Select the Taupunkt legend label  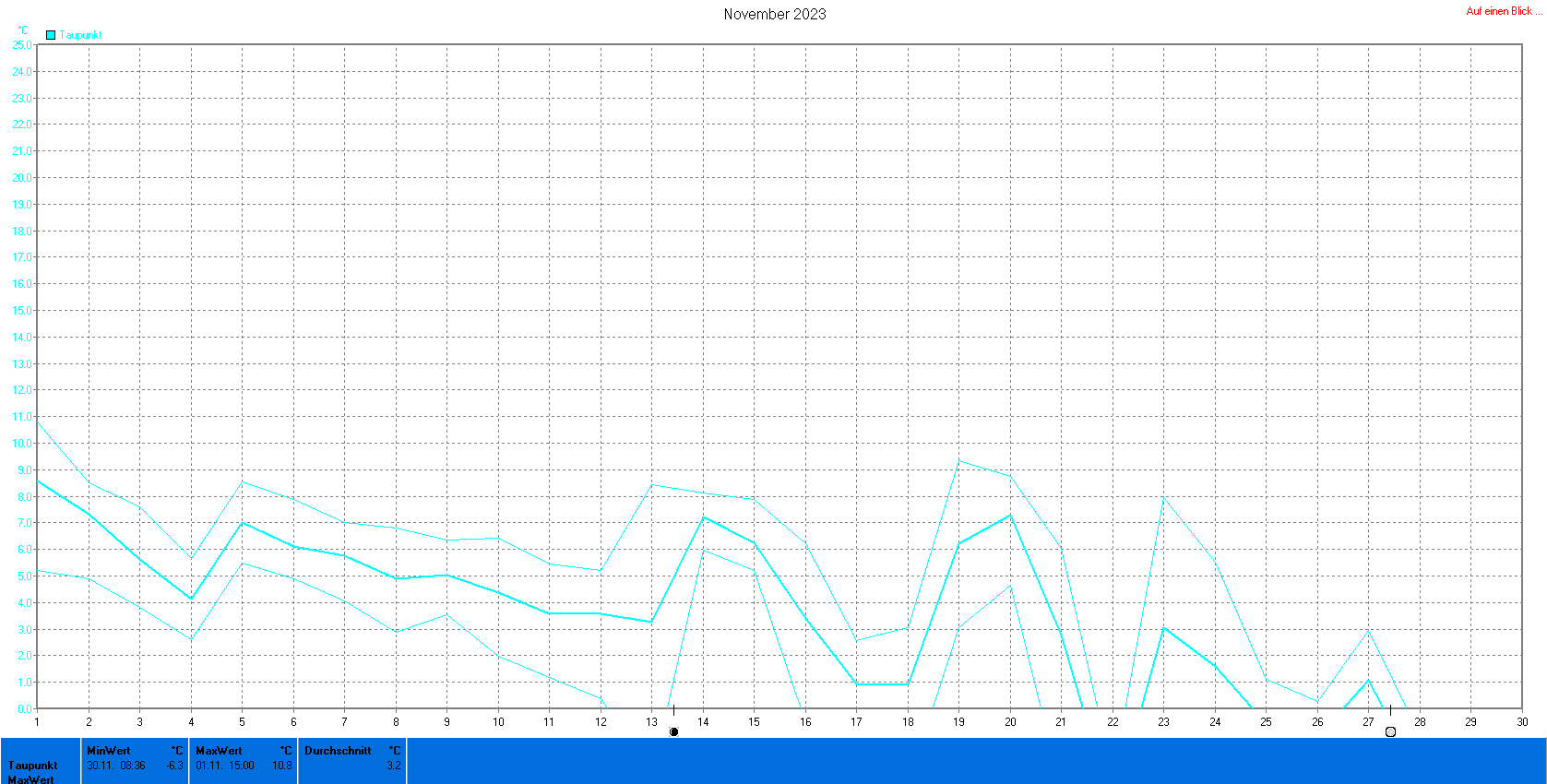click(81, 35)
